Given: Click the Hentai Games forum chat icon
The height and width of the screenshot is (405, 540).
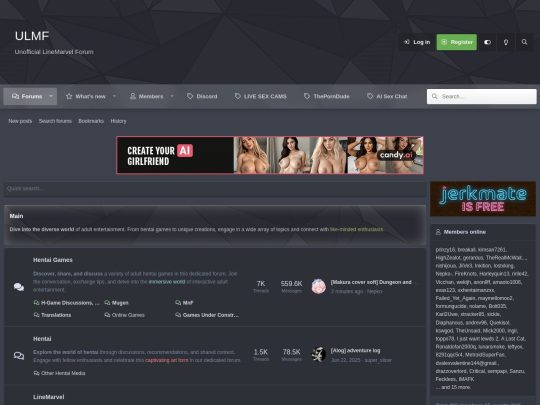Looking at the screenshot, I should pos(19,287).
